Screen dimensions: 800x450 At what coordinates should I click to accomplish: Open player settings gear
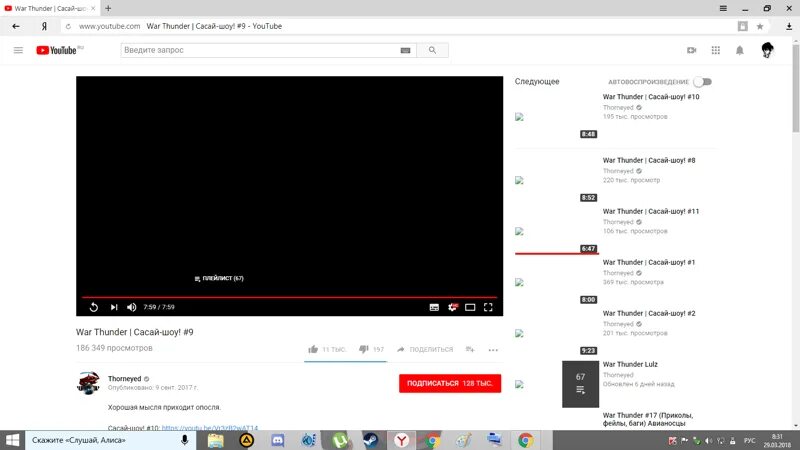tap(453, 307)
